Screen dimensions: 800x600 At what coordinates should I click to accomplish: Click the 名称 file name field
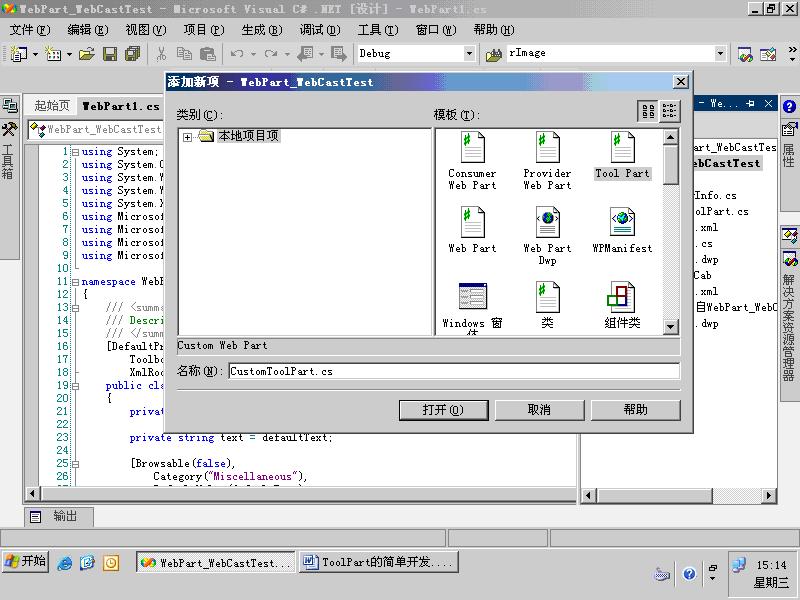pyautogui.click(x=454, y=371)
